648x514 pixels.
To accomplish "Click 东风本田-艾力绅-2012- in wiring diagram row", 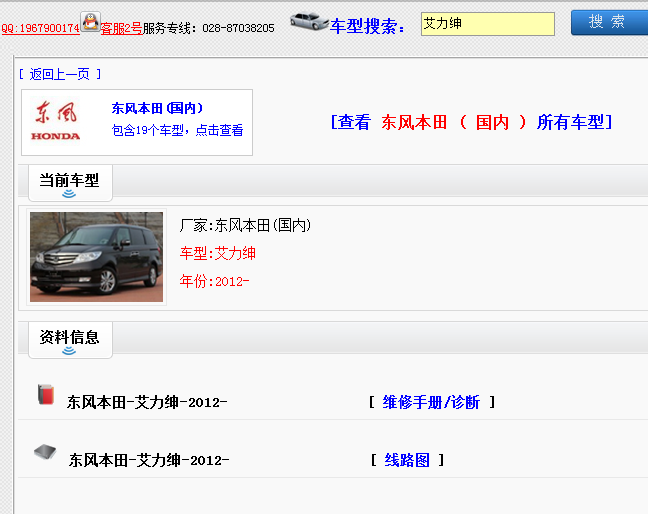I will point(149,460).
